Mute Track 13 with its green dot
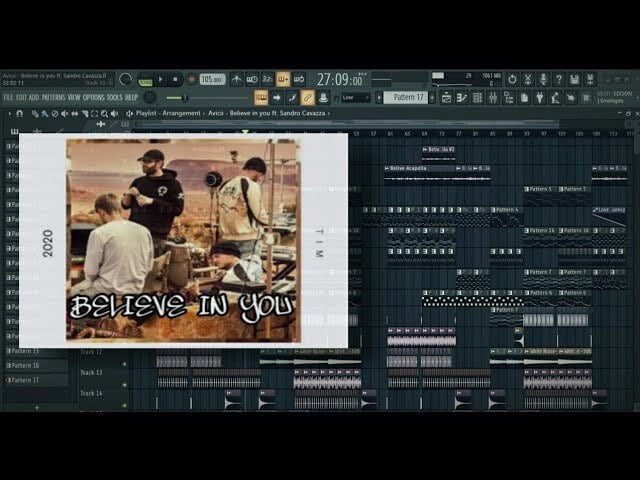The height and width of the screenshot is (480, 640). [x=124, y=384]
